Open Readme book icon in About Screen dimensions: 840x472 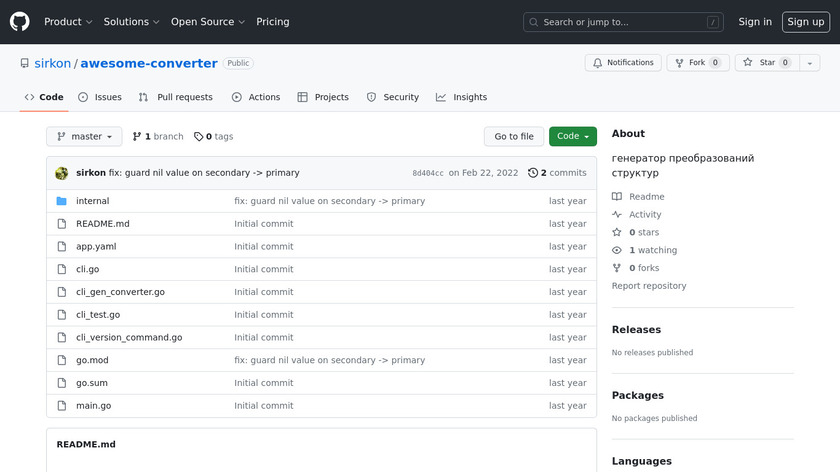[x=617, y=197]
